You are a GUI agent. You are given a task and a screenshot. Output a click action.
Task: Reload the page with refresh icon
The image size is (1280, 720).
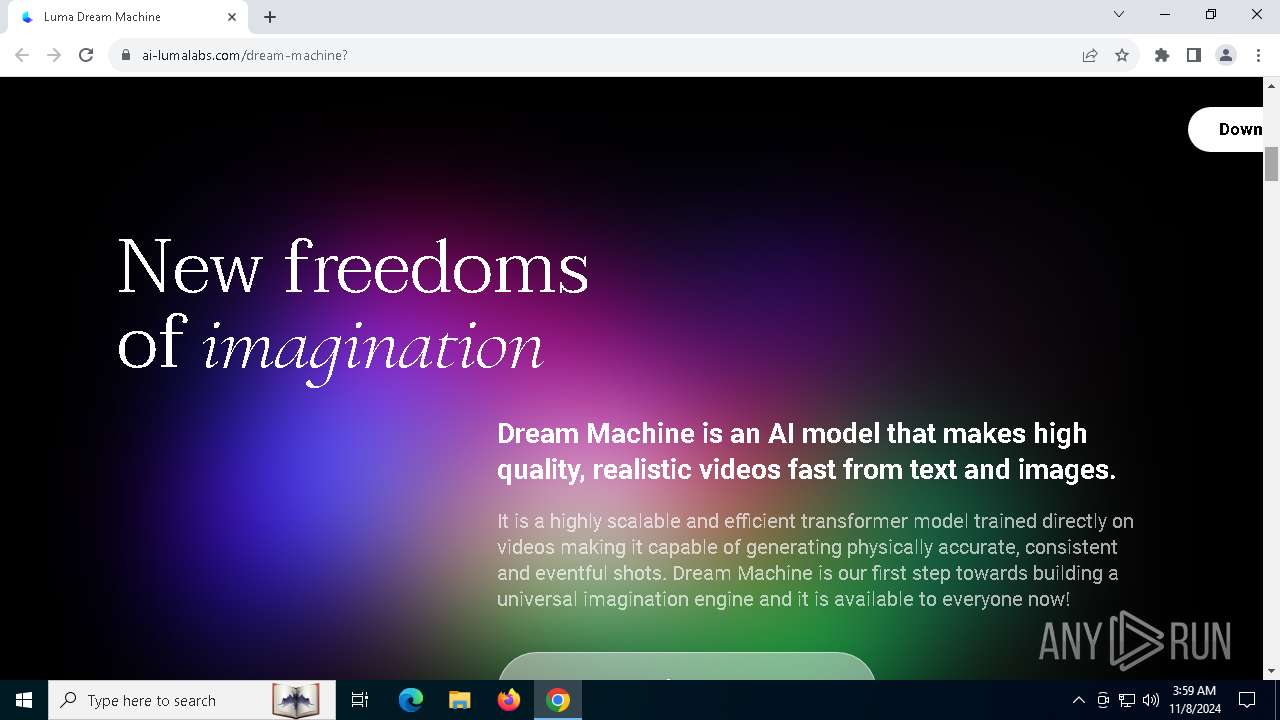click(86, 55)
